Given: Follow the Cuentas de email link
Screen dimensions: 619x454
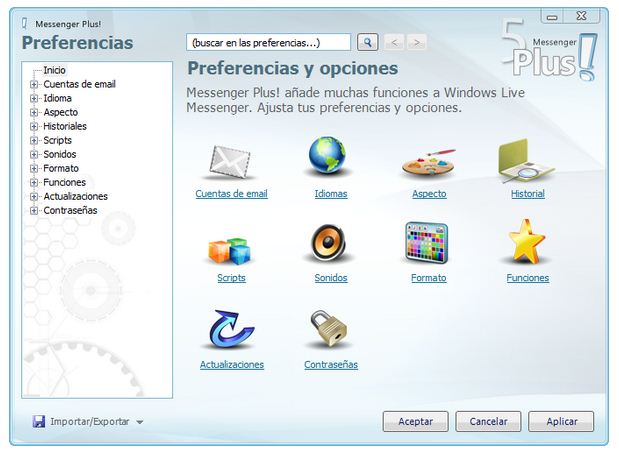Looking at the screenshot, I should point(231,194).
